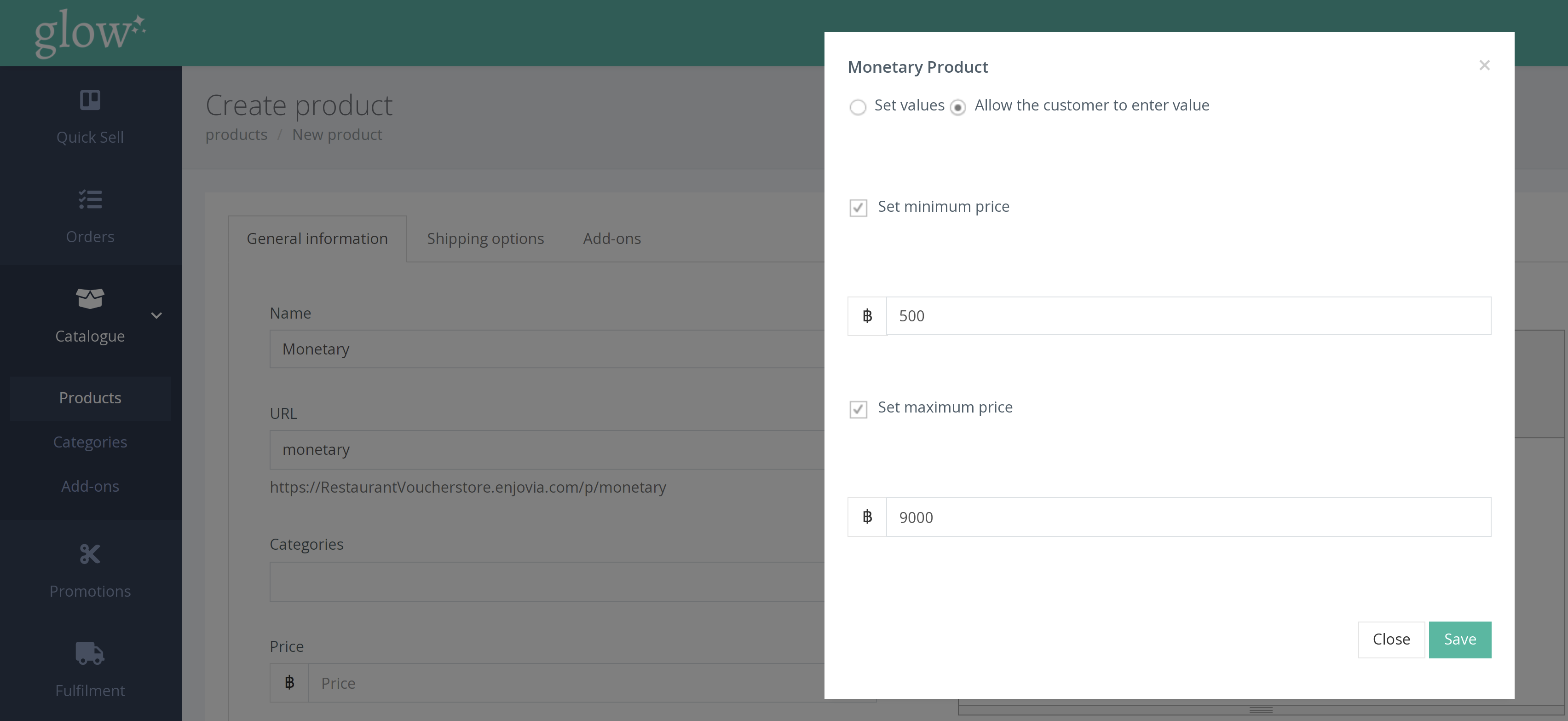Click the Close button in dialog
Screen dimensions: 1568x721
tap(1391, 640)
